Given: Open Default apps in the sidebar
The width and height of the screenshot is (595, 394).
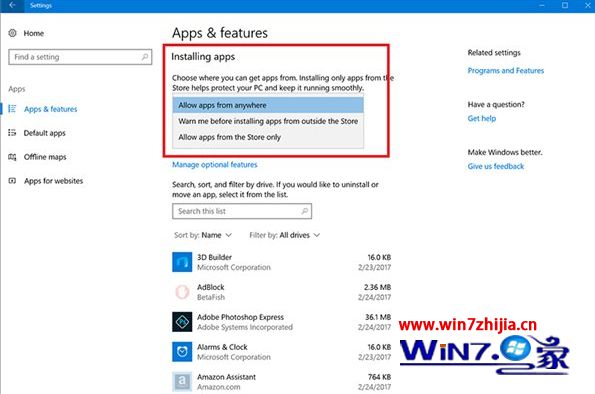Looking at the screenshot, I should click(44, 133).
